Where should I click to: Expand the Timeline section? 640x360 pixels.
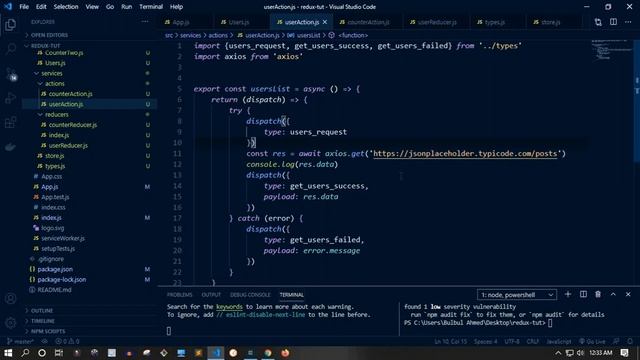click(x=42, y=321)
